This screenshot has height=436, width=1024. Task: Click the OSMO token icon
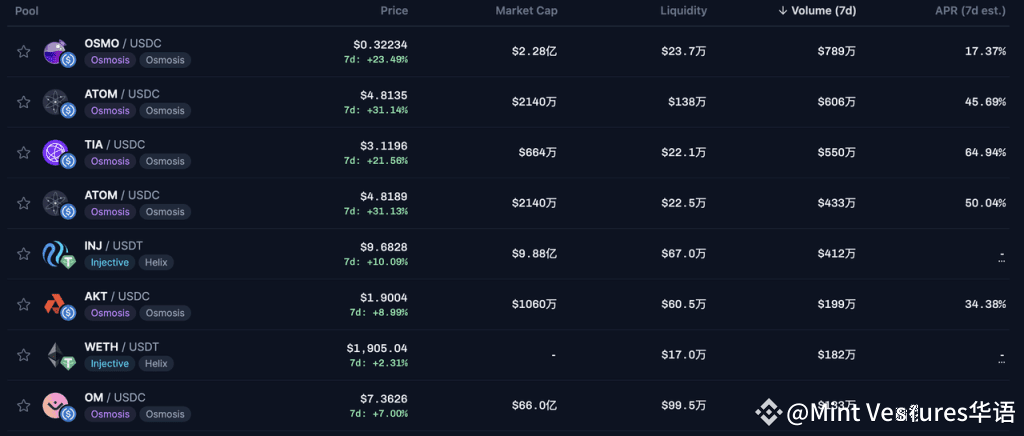[55, 52]
